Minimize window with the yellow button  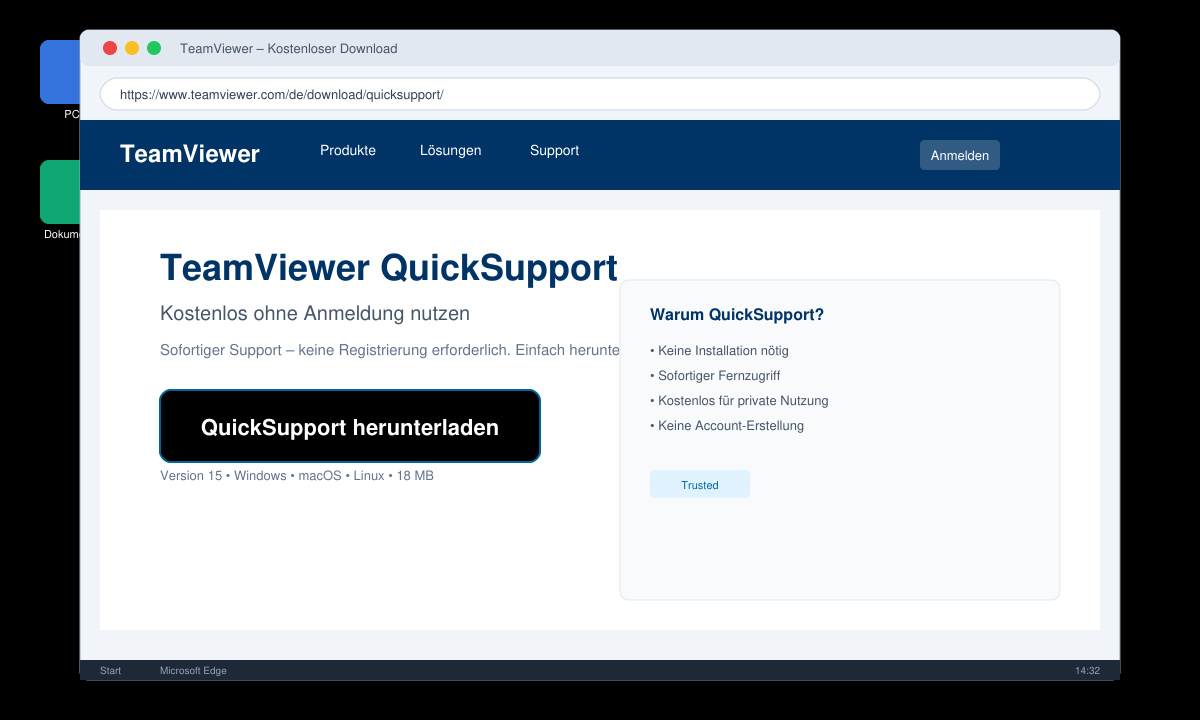[132, 48]
